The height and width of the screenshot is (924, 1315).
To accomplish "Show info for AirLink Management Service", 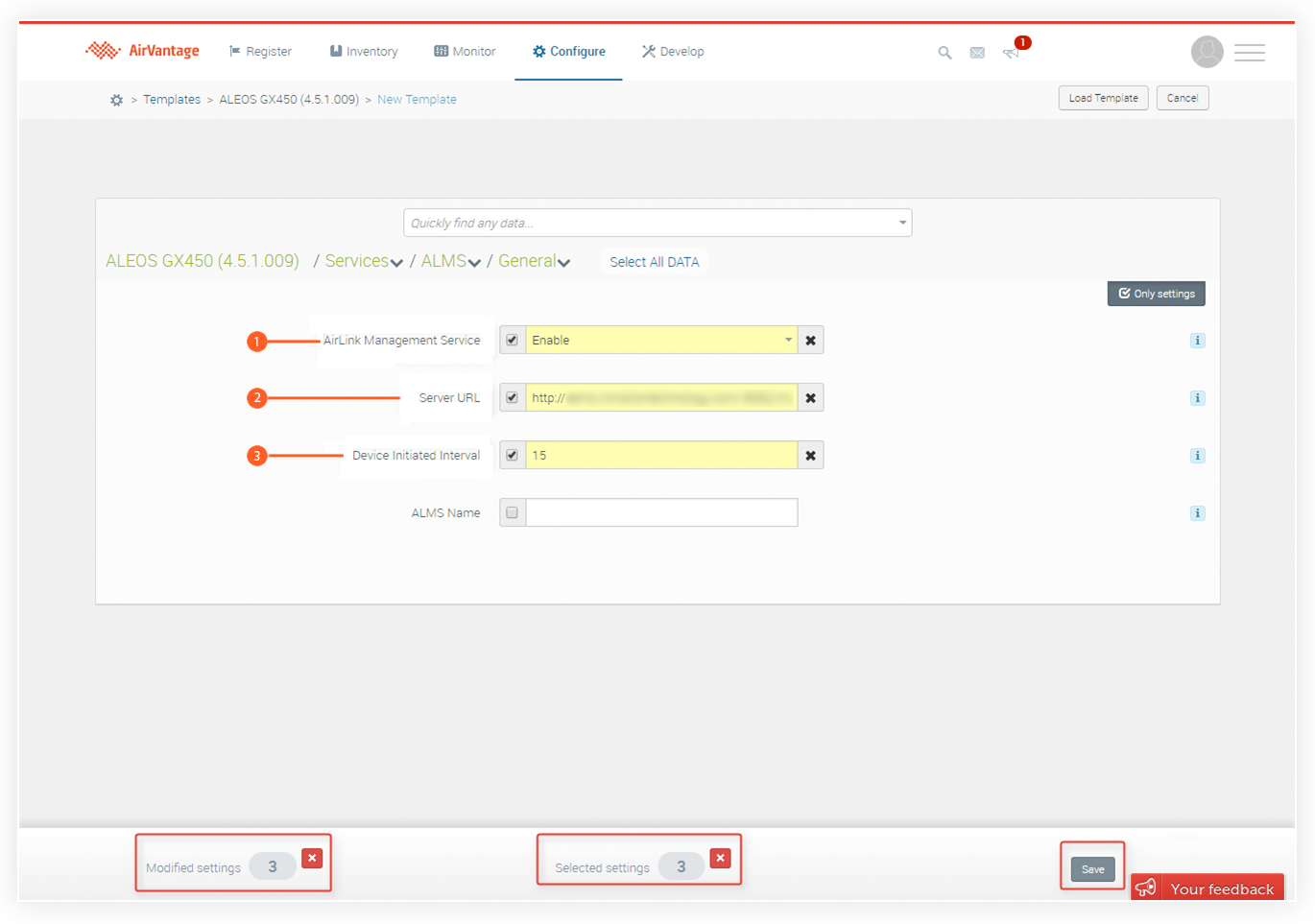I will (x=1197, y=341).
